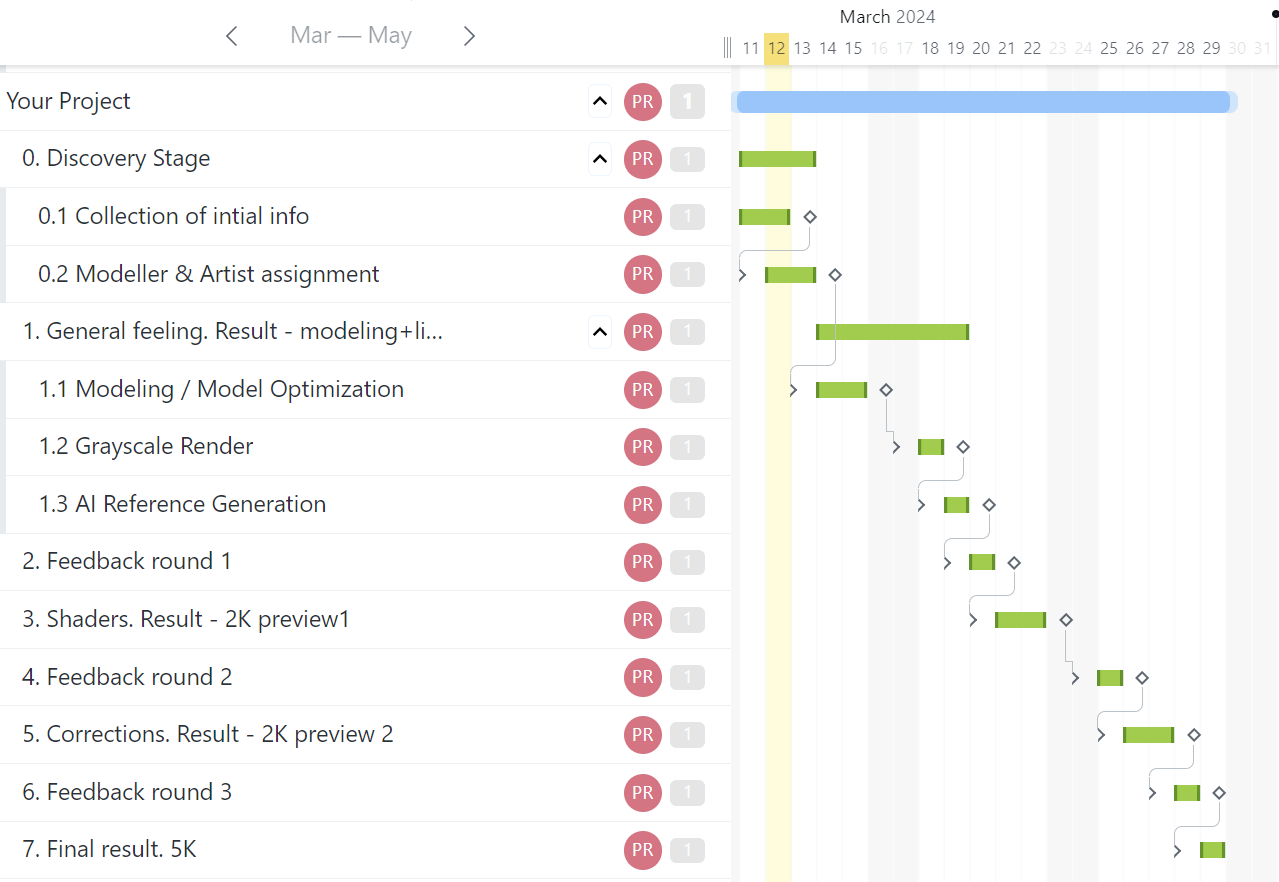Click the count badge on Your Project row
The height and width of the screenshot is (882, 1279).
(x=687, y=101)
